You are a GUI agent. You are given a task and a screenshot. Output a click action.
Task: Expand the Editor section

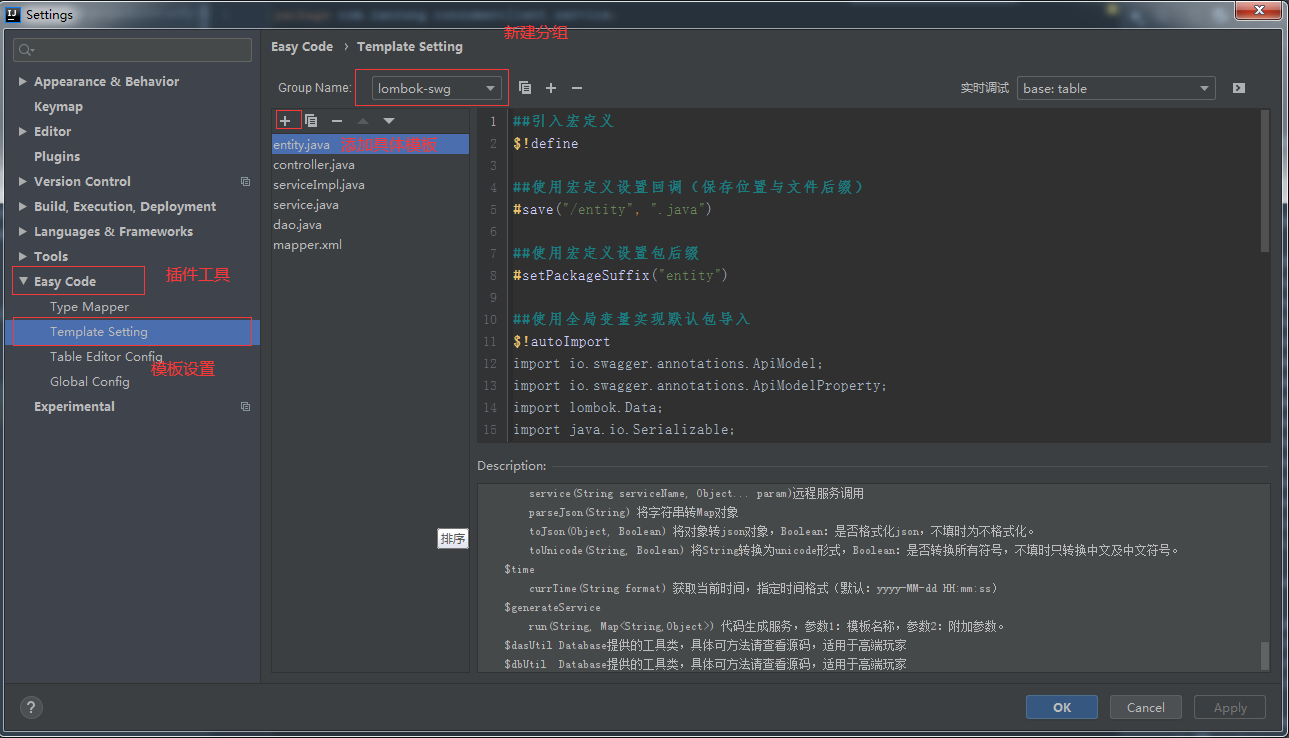tap(23, 131)
